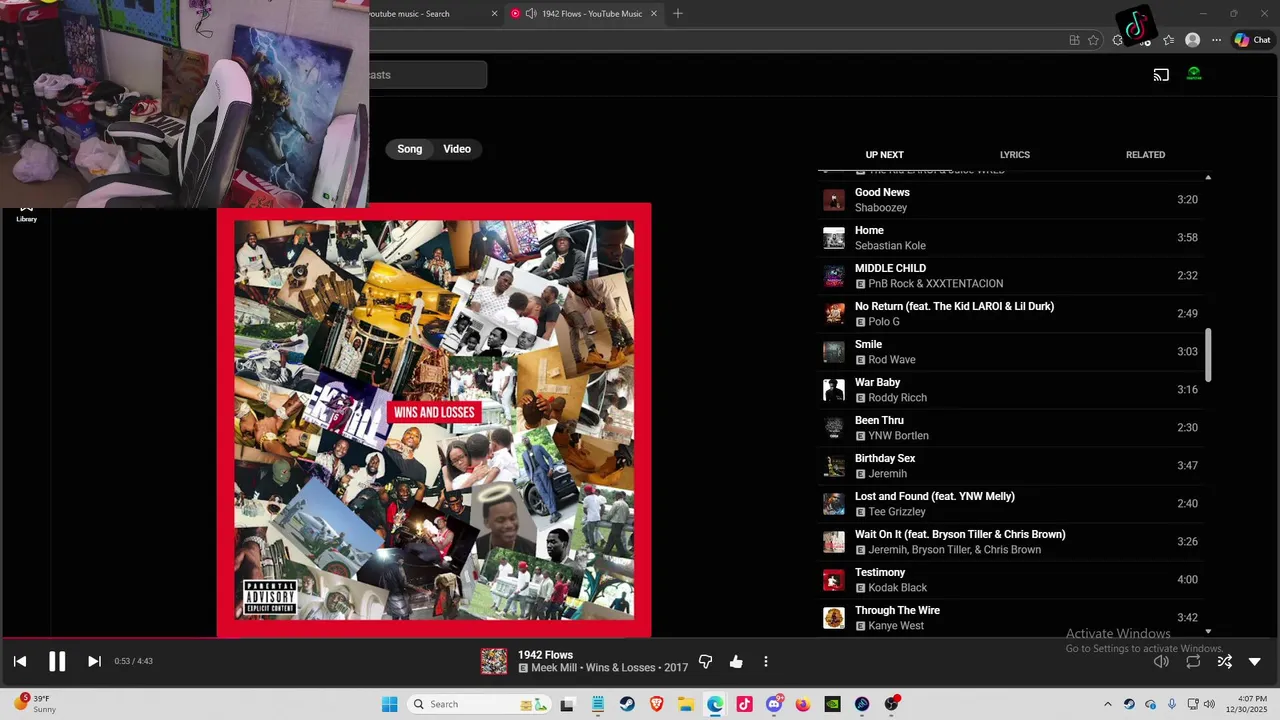Open the browser profile icon

pyautogui.click(x=1192, y=40)
